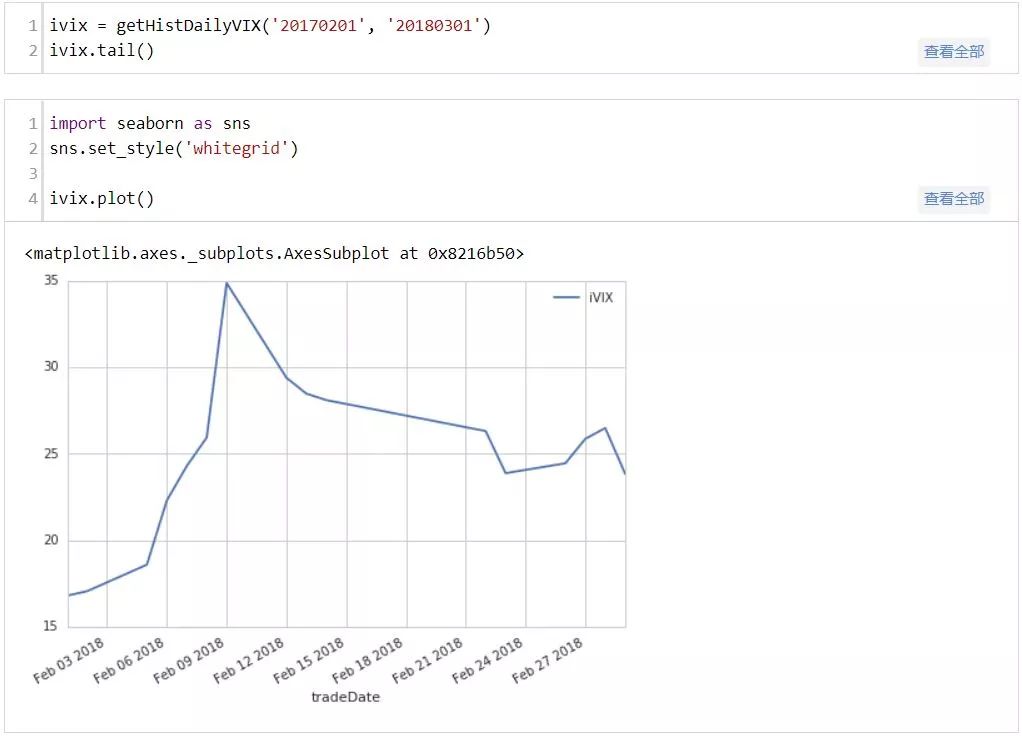Click the 'Feb 27 2018' x-axis tick label
This screenshot has width=1022, height=736.
pyautogui.click(x=548, y=661)
